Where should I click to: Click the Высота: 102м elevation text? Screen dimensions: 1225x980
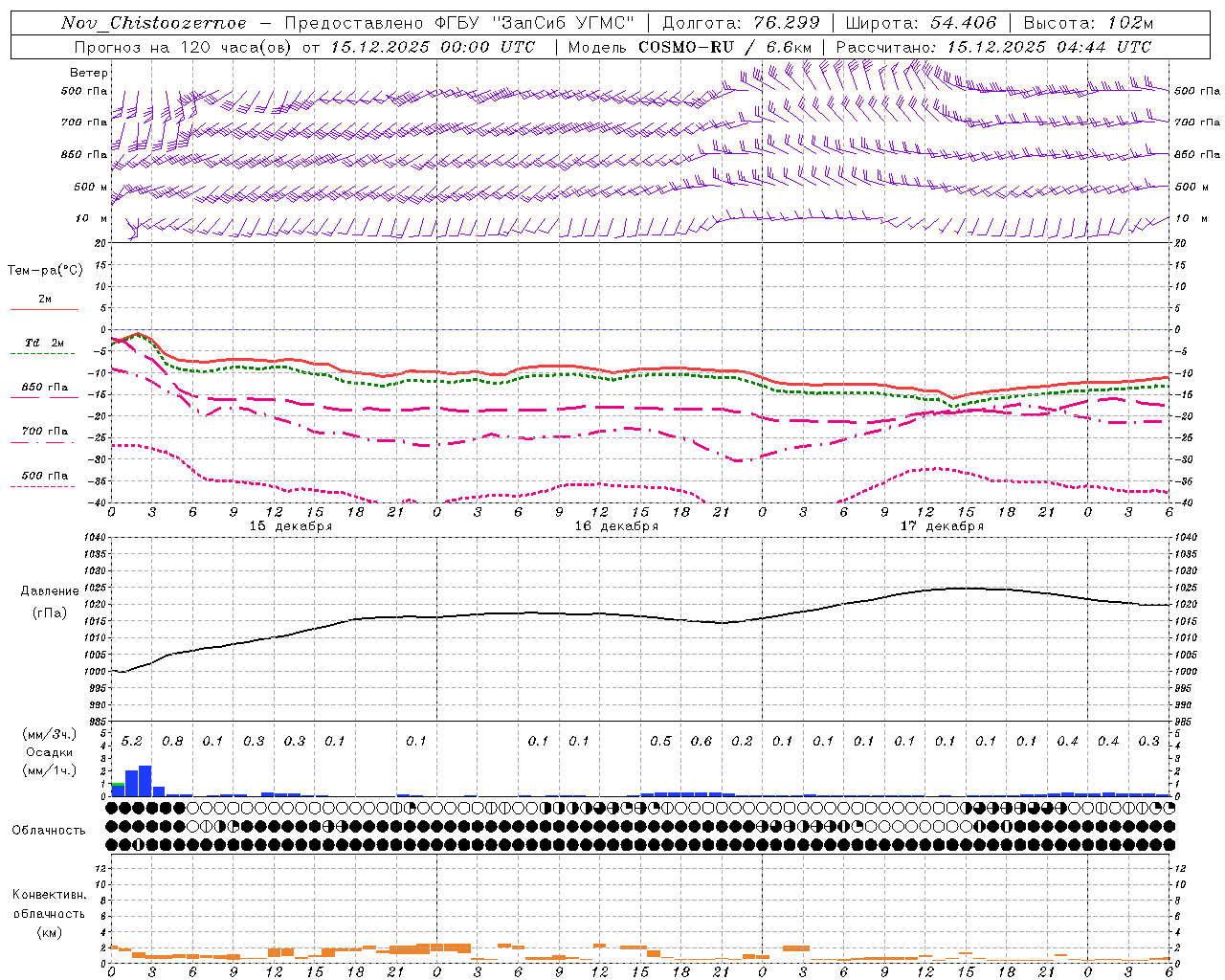1088,23
